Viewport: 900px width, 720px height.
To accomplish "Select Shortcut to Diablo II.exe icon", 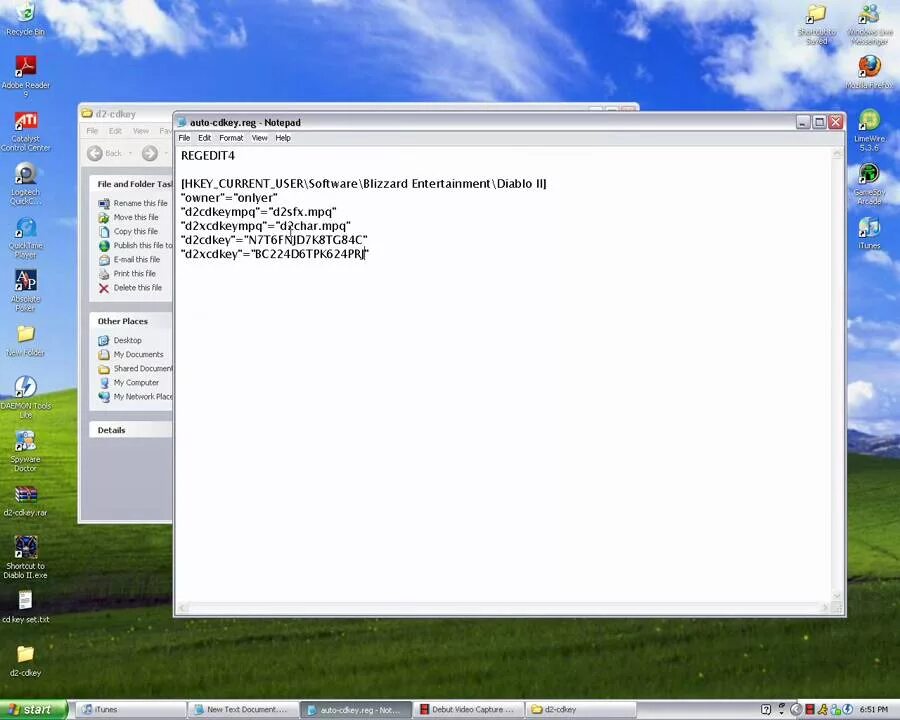I will 25,557.
